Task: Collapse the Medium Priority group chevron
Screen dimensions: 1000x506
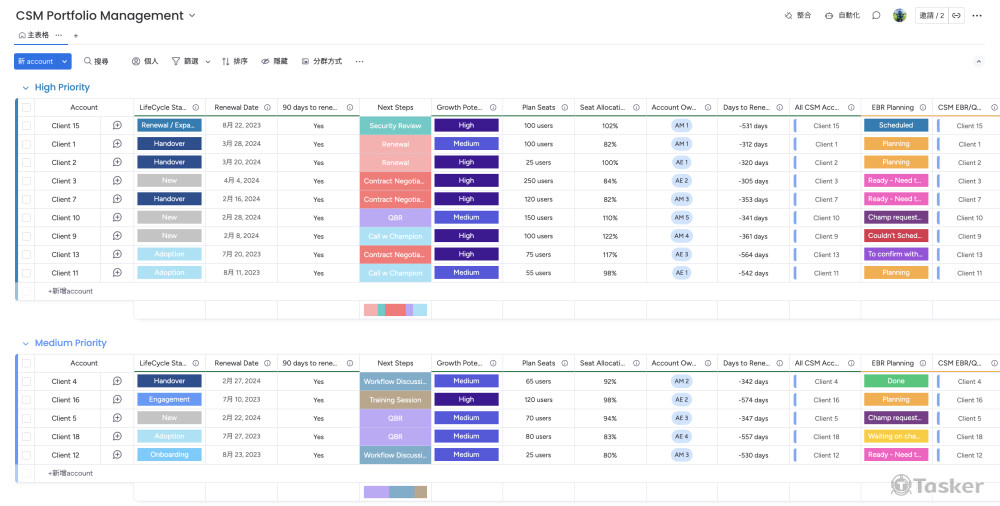Action: [x=26, y=343]
